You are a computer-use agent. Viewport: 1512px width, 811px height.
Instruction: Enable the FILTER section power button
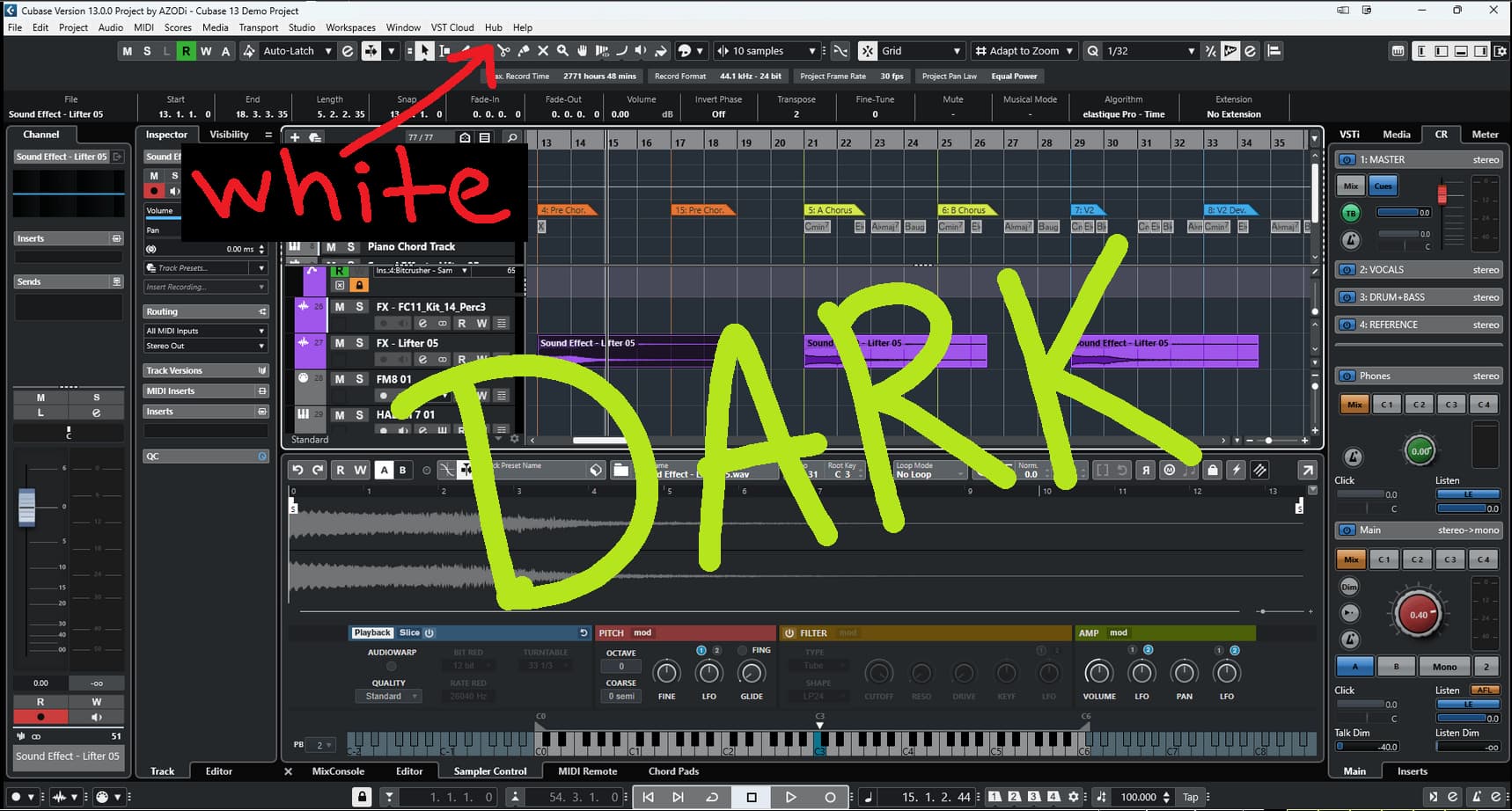tap(789, 633)
